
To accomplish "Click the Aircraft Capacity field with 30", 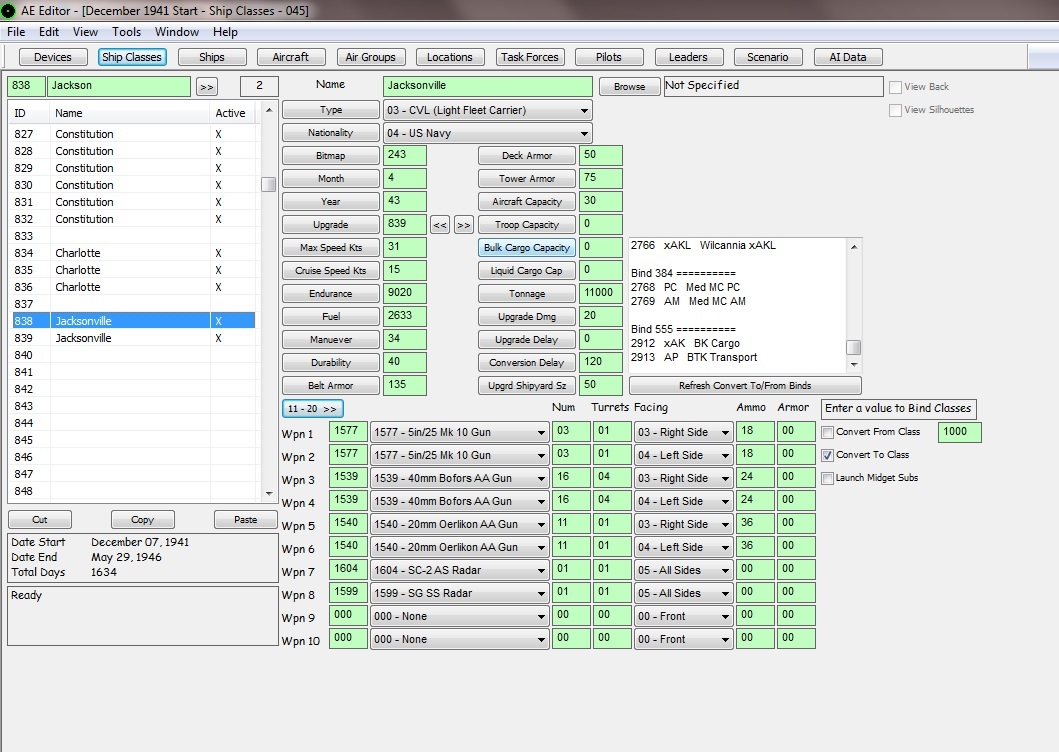I will tap(600, 201).
